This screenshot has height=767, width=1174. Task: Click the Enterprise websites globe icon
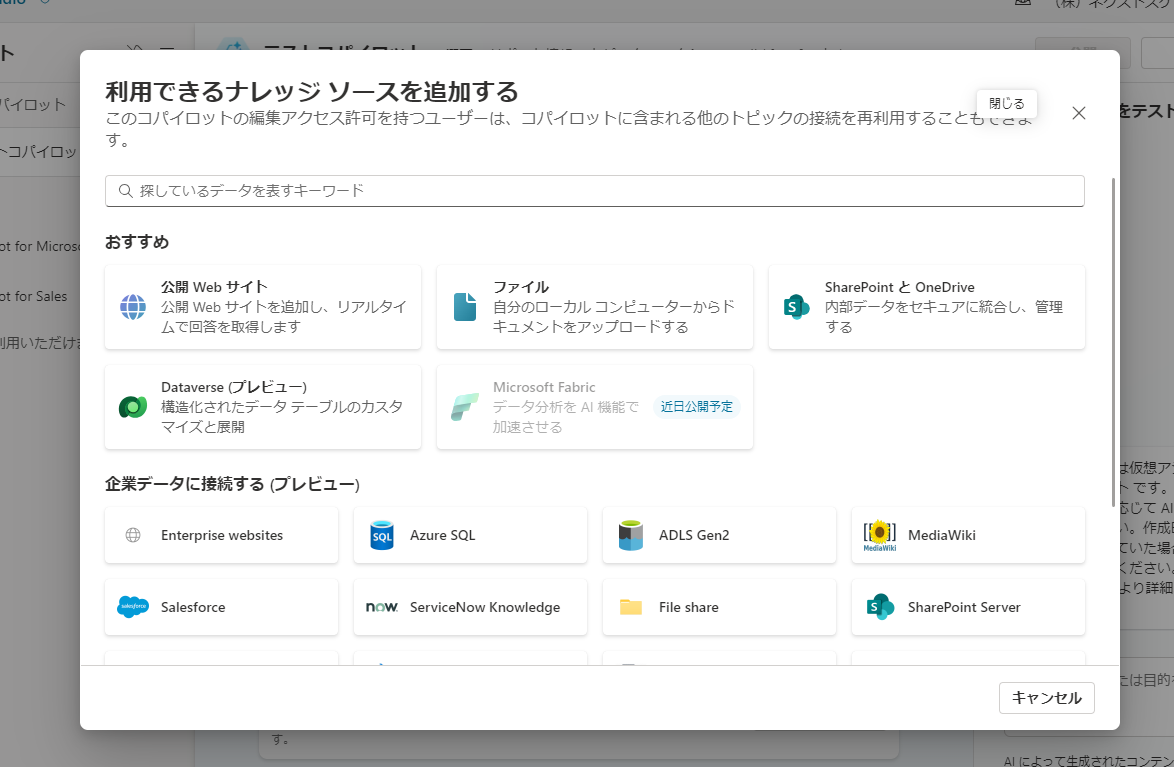[133, 535]
